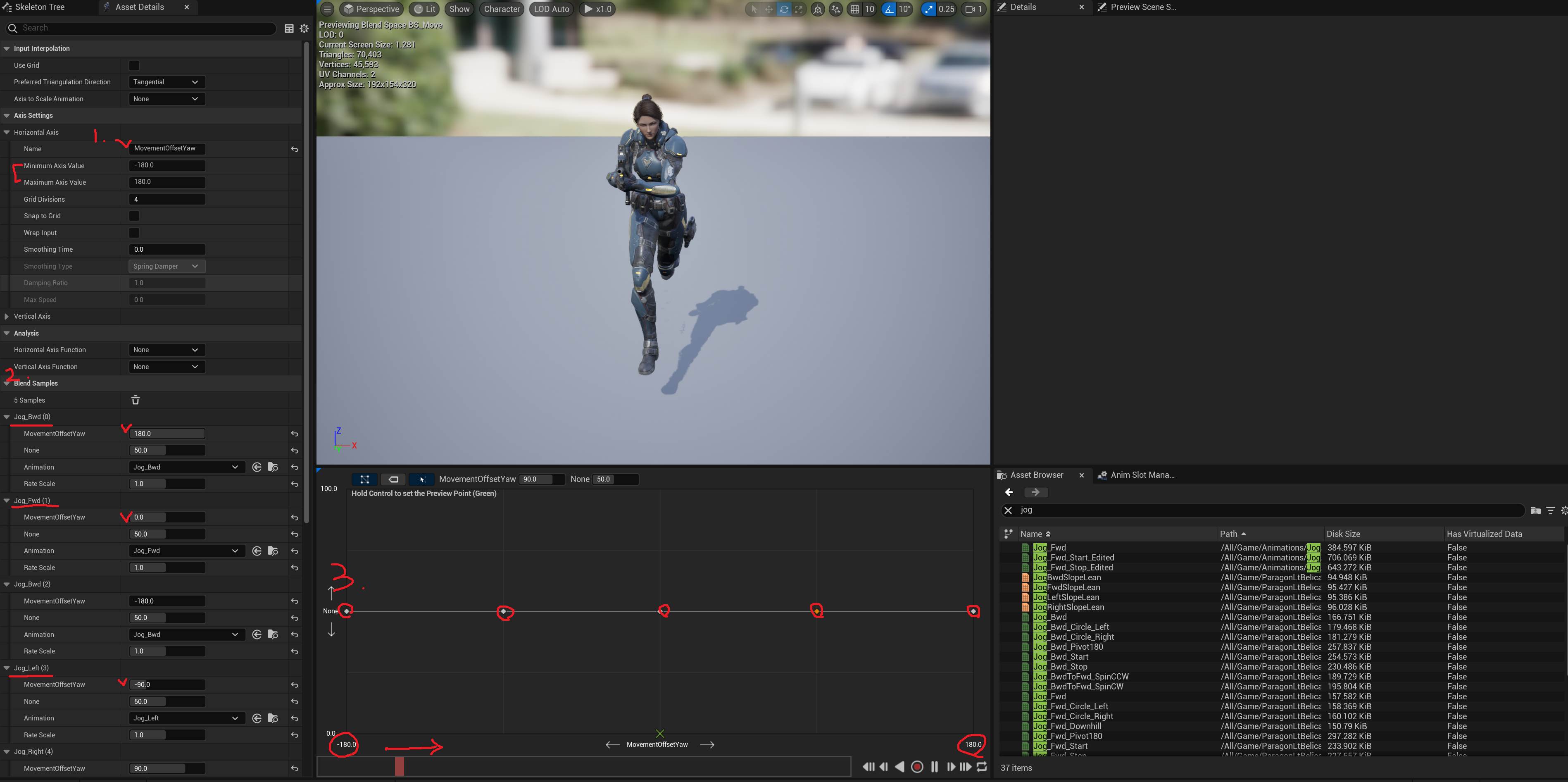This screenshot has width=1568, height=782.
Task: Select the viewport select-mode arrow tool
Action: 754,9
